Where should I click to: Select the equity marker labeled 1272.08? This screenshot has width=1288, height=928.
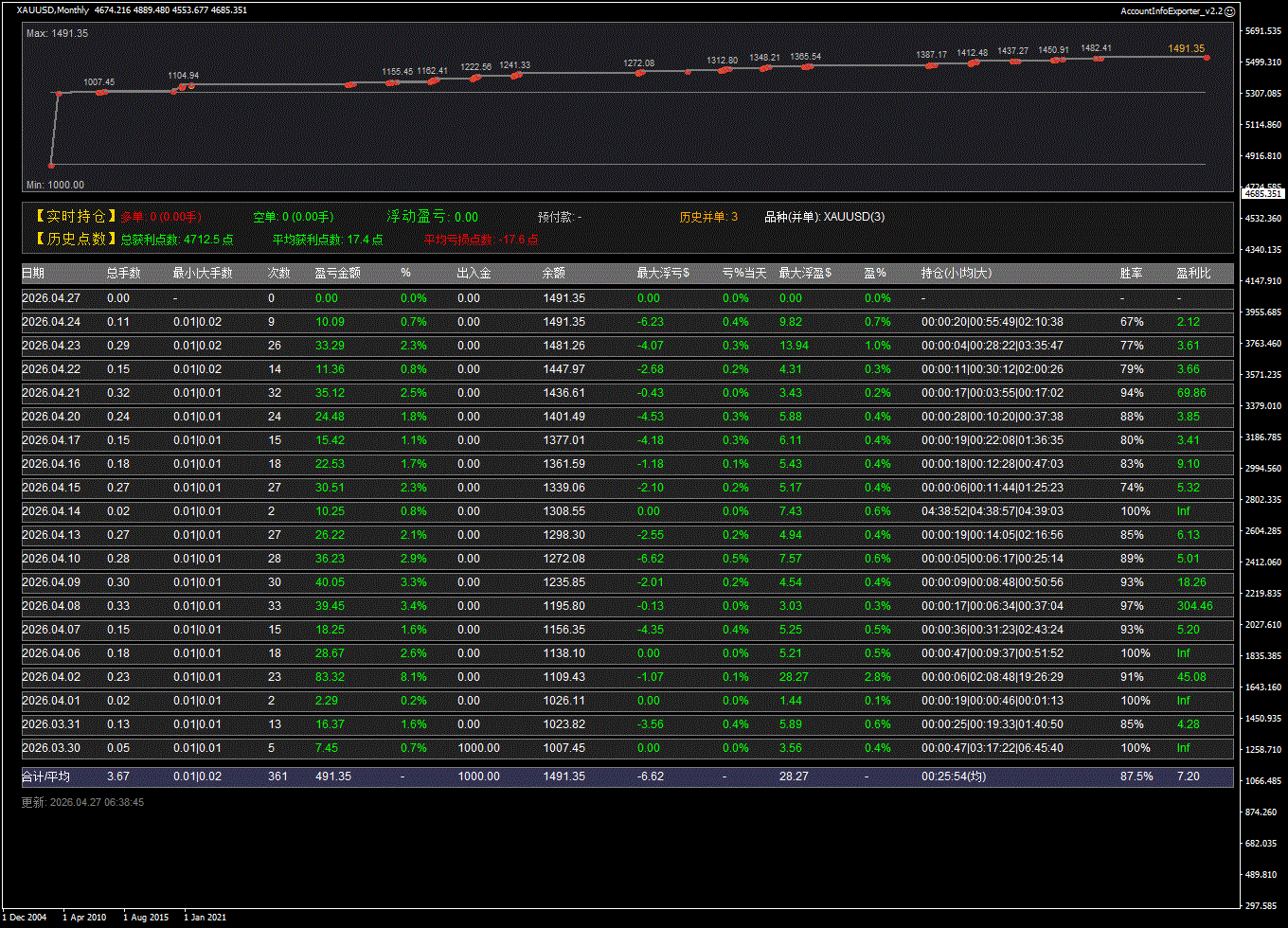(x=639, y=72)
